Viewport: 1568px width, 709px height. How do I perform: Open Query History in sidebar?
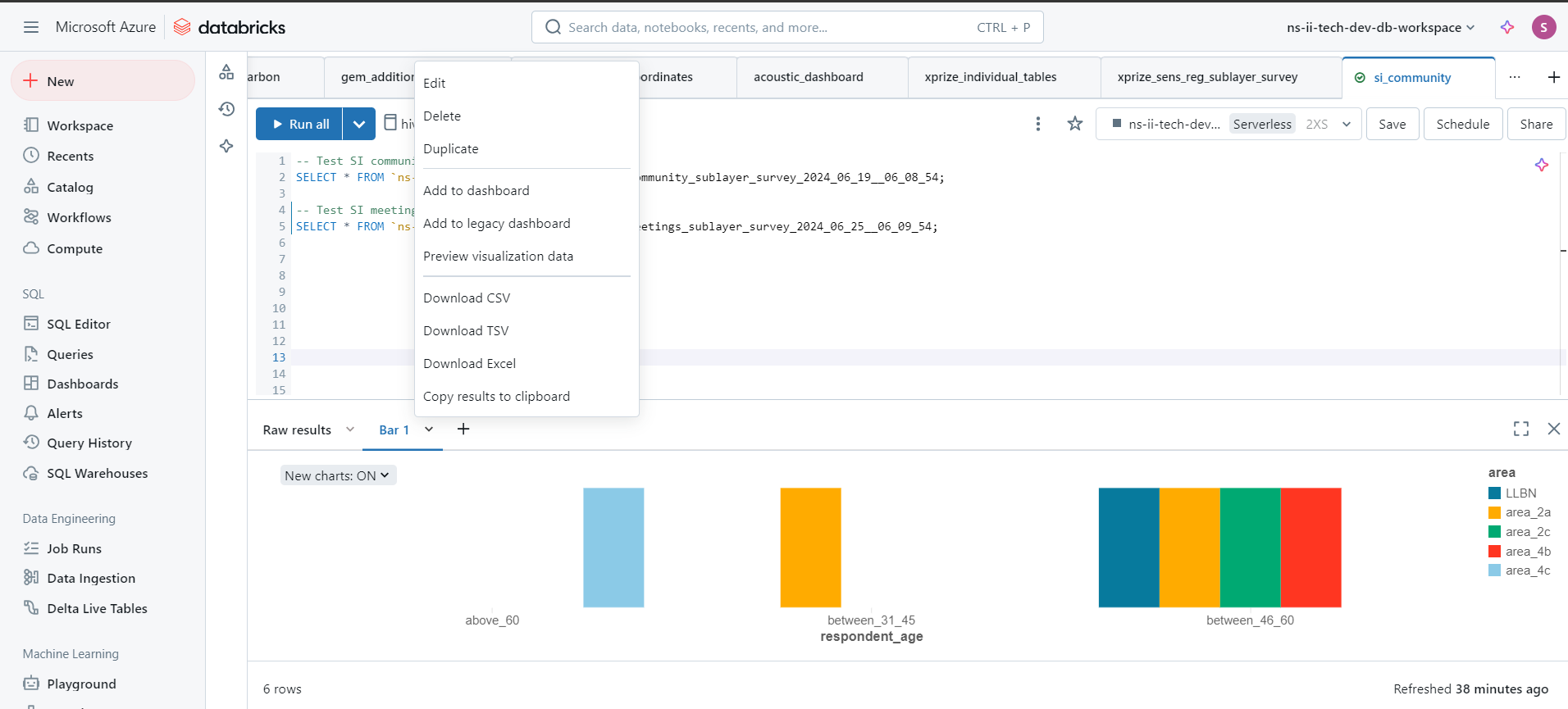pos(89,443)
